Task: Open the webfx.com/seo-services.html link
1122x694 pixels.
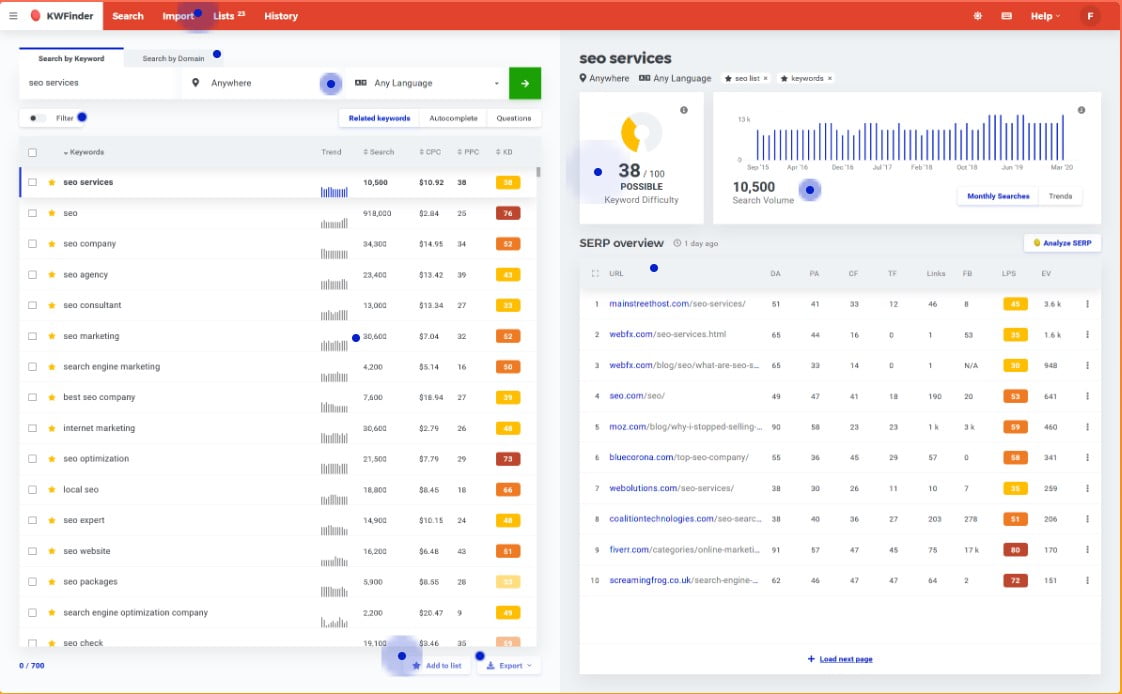Action: pyautogui.click(x=668, y=334)
